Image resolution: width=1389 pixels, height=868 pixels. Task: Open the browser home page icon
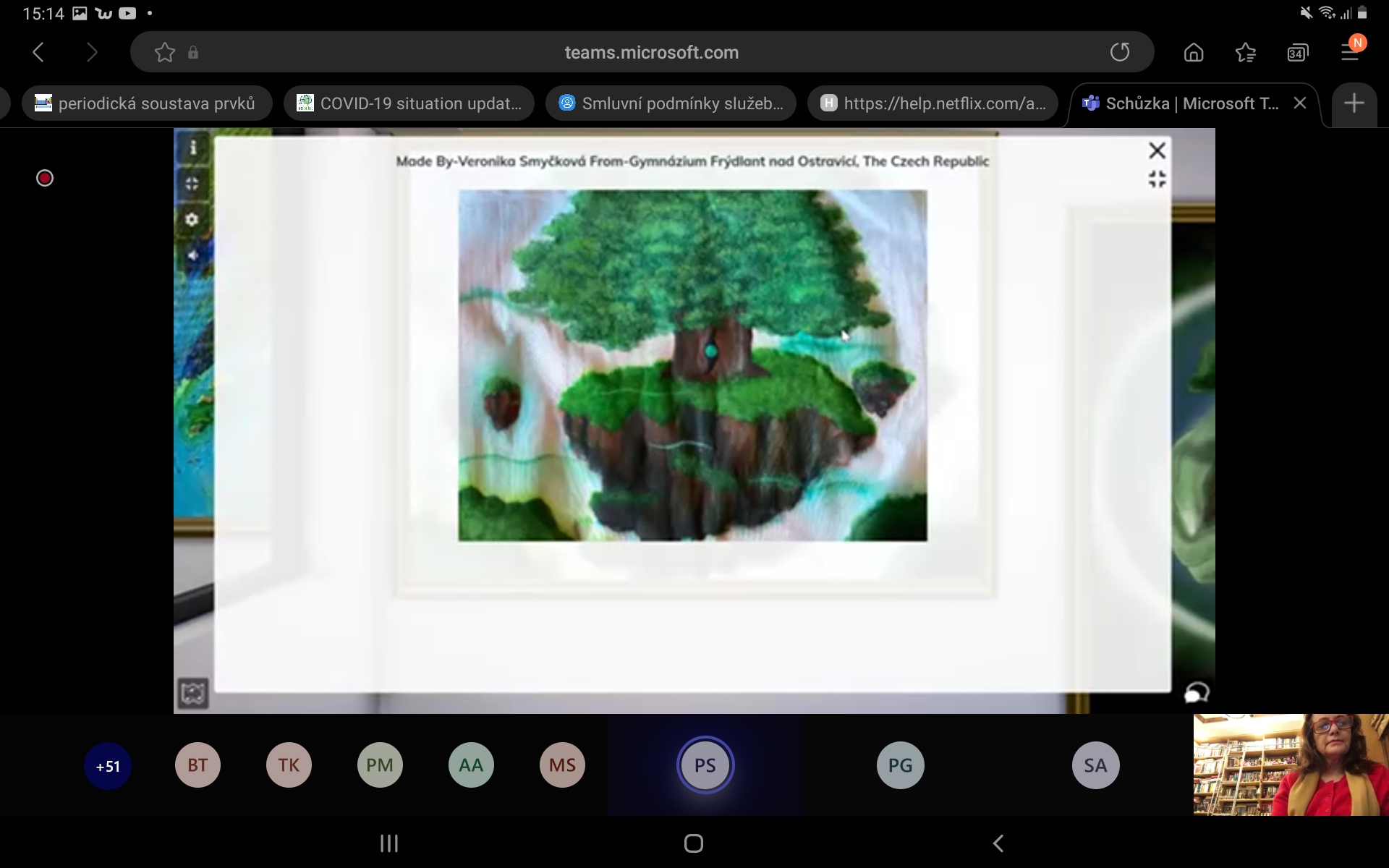(x=1194, y=52)
